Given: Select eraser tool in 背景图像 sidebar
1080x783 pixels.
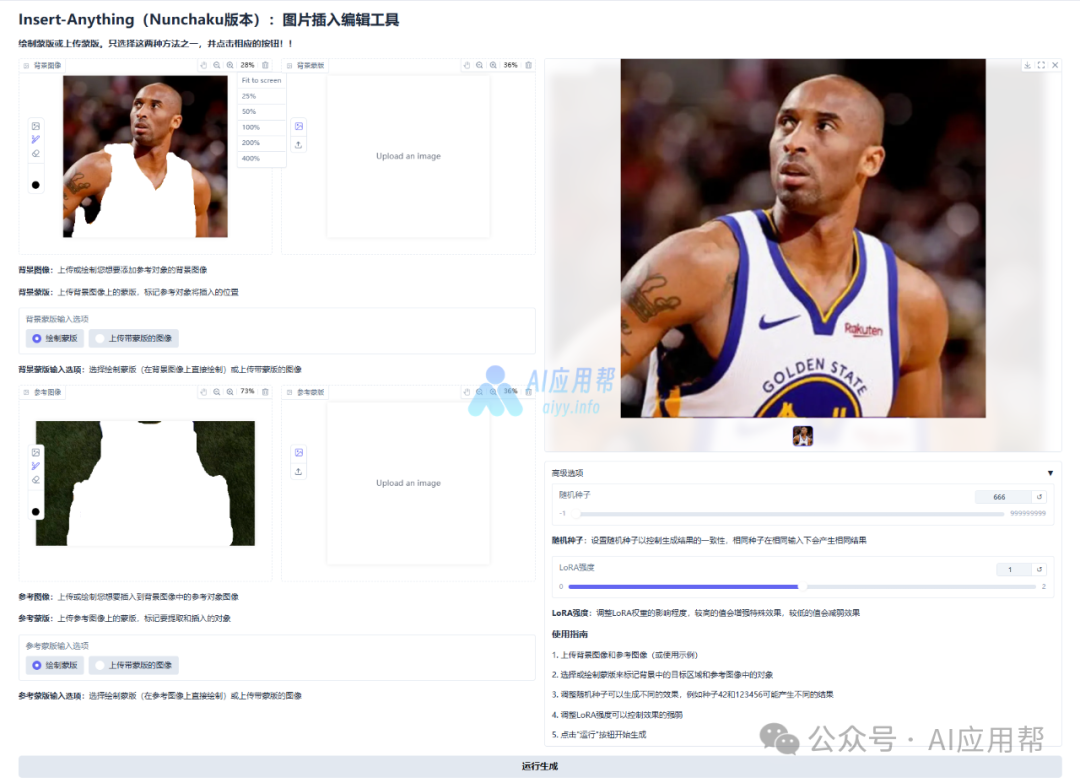Looking at the screenshot, I should click(x=36, y=154).
